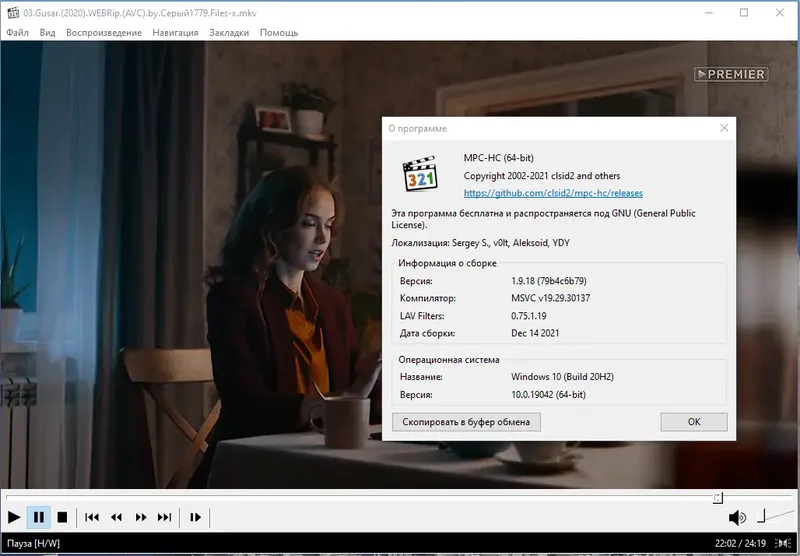Click Windows 10 (Build 20H2) text
Image resolution: width=800 pixels, height=556 pixels.
[562, 377]
